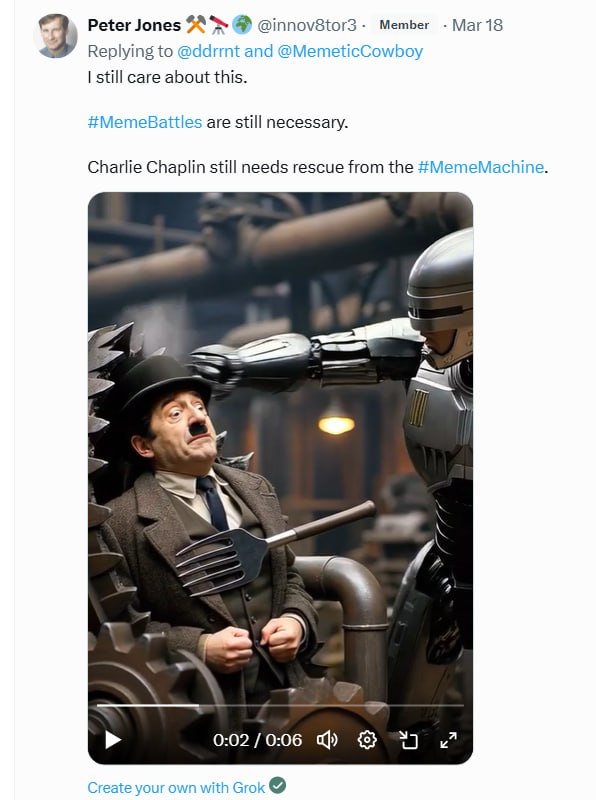Open the Peter Jones display name
Viewport: 596px width, 800px height.
(134, 25)
